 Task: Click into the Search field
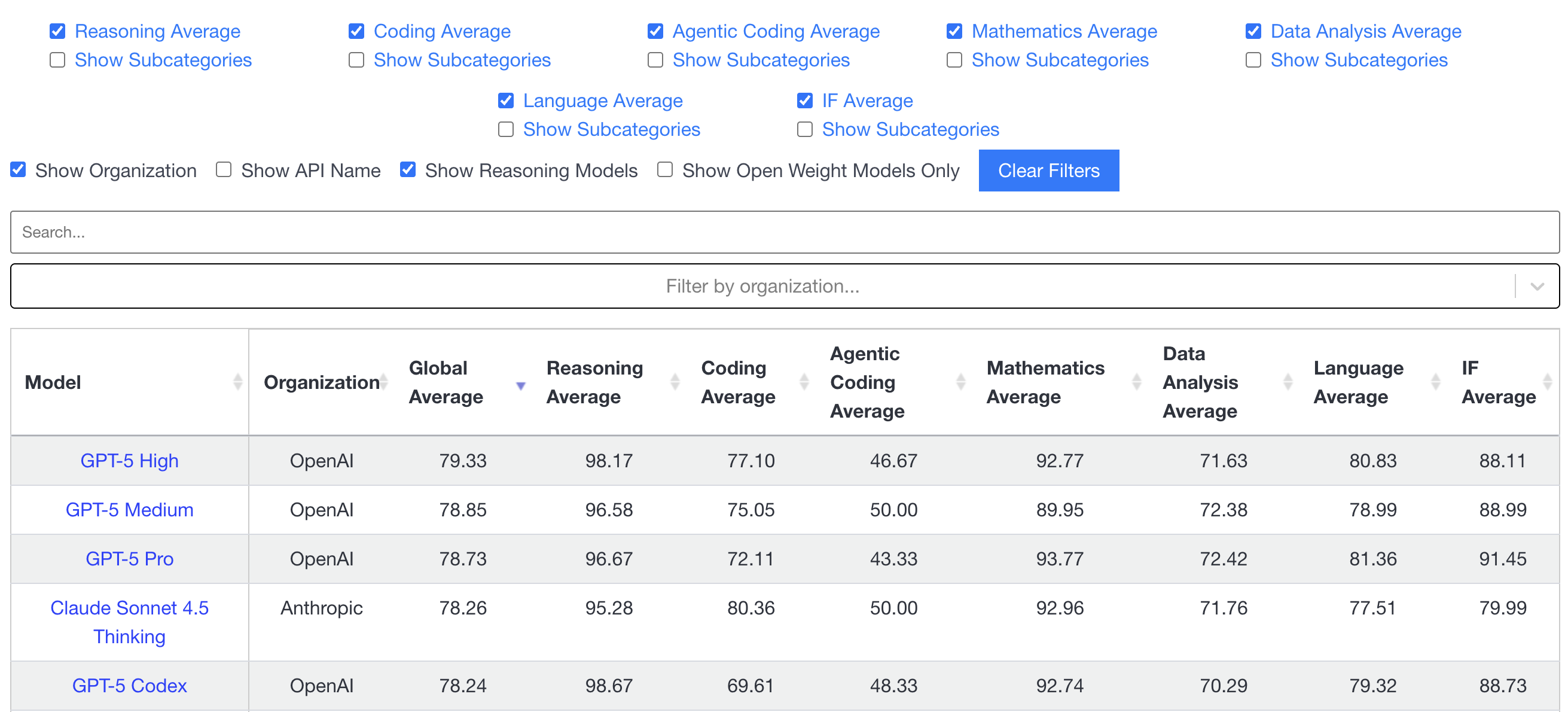click(x=784, y=232)
